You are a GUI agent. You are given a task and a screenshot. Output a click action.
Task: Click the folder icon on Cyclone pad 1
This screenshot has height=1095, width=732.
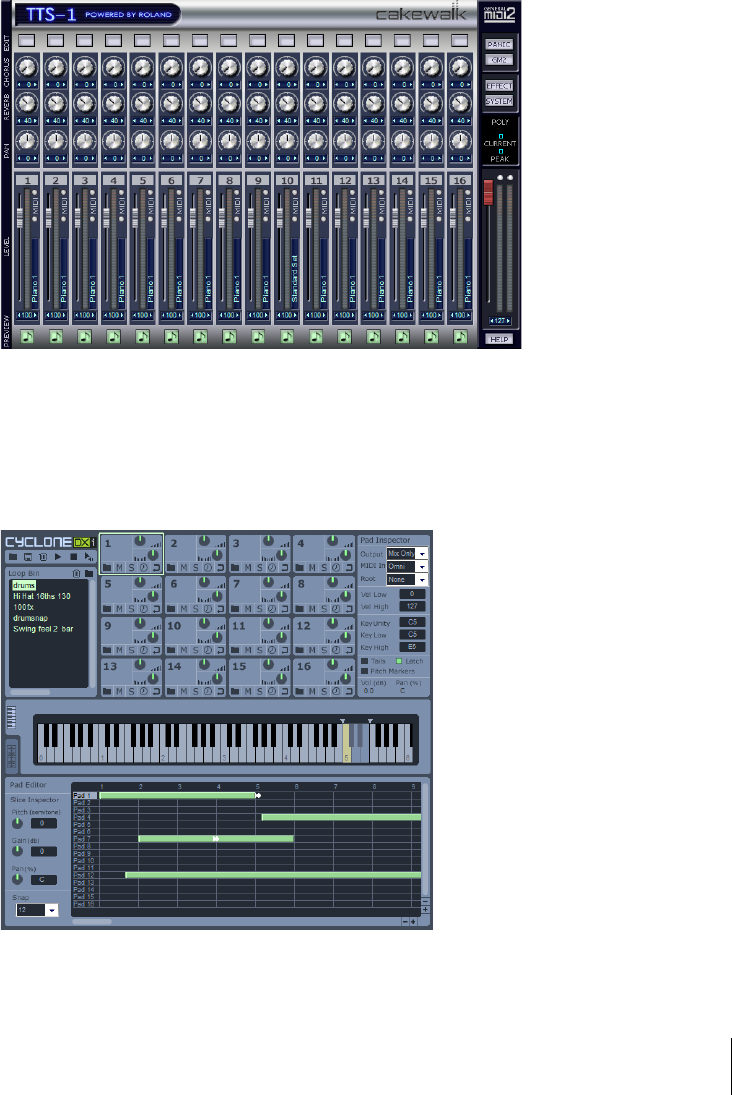click(107, 568)
